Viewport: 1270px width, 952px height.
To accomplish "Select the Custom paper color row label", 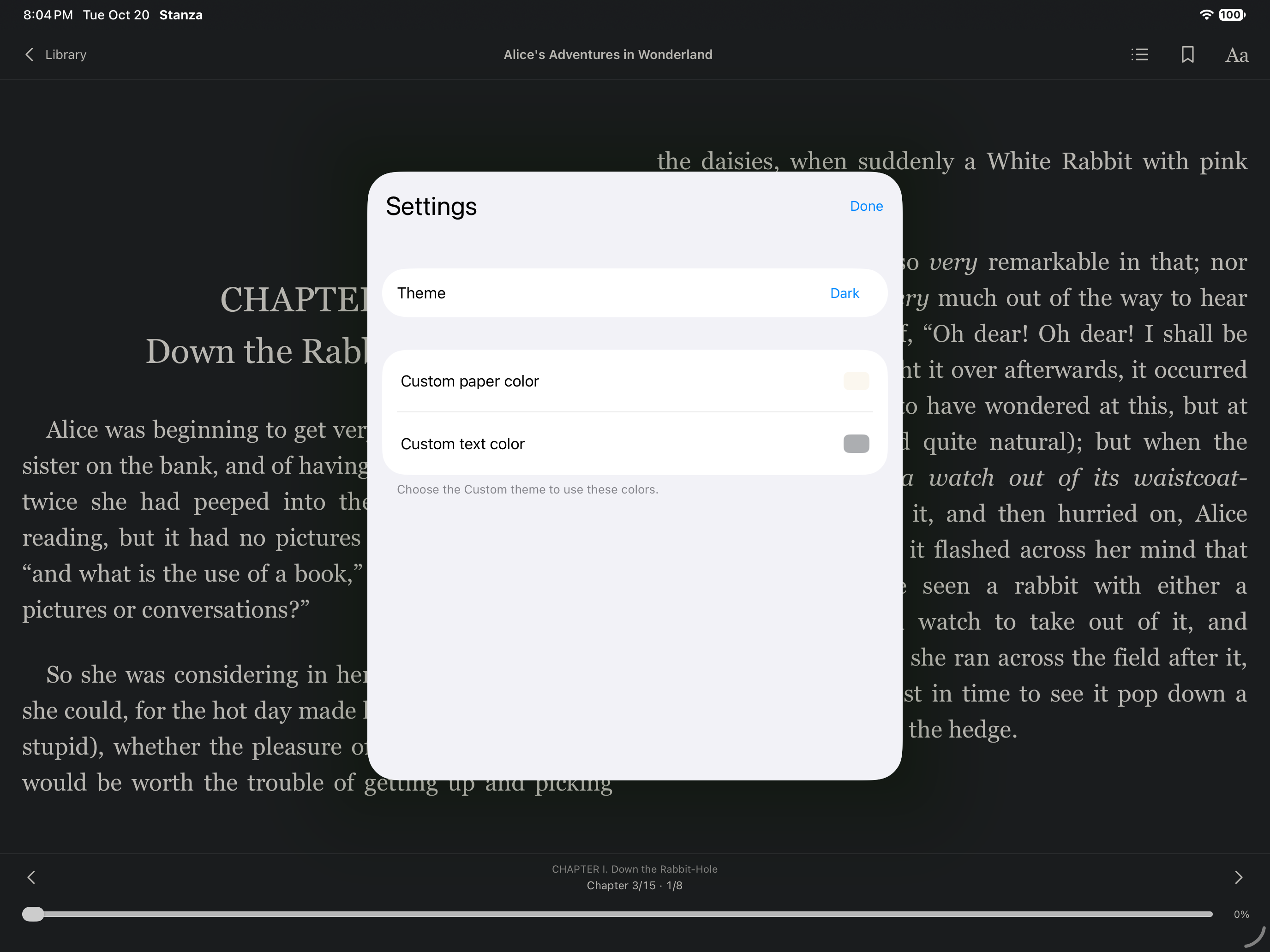I will pyautogui.click(x=470, y=381).
